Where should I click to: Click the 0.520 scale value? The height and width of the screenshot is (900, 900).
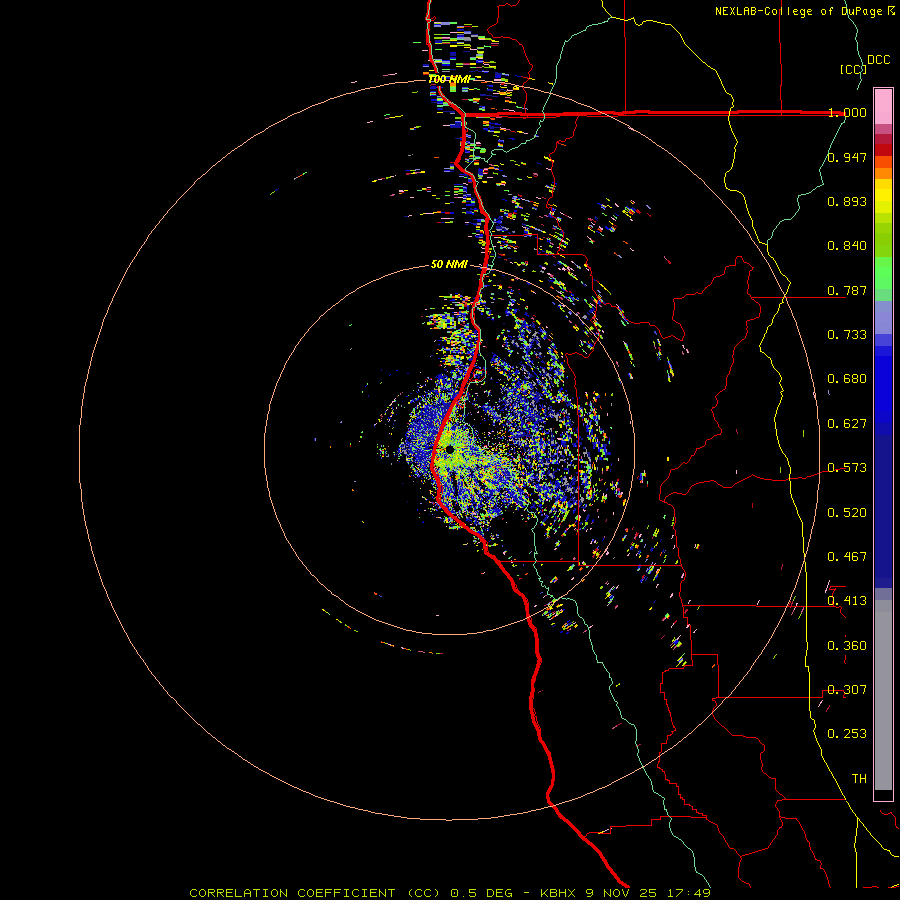coord(847,513)
